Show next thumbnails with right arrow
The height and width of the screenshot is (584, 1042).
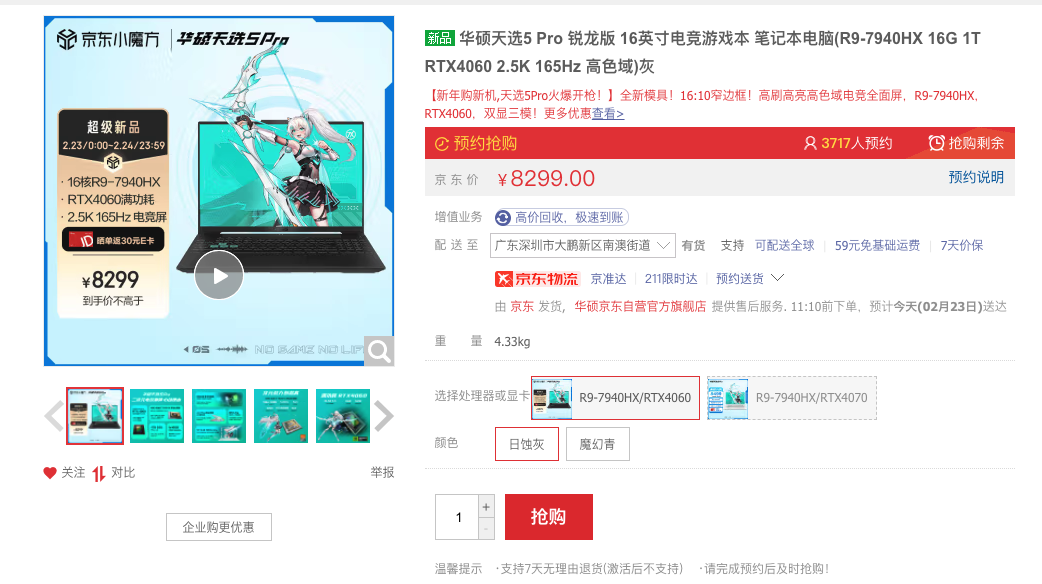pos(384,417)
